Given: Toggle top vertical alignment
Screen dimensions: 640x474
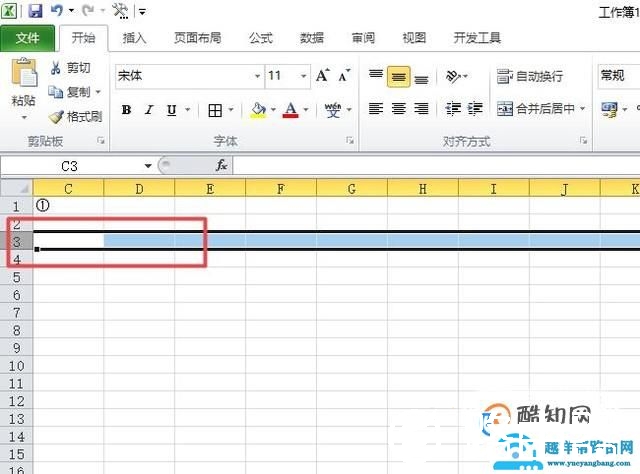Looking at the screenshot, I should tap(376, 76).
